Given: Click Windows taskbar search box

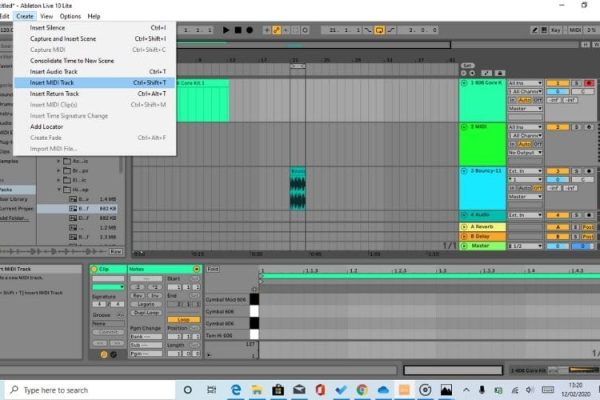Looking at the screenshot, I should tap(90, 390).
